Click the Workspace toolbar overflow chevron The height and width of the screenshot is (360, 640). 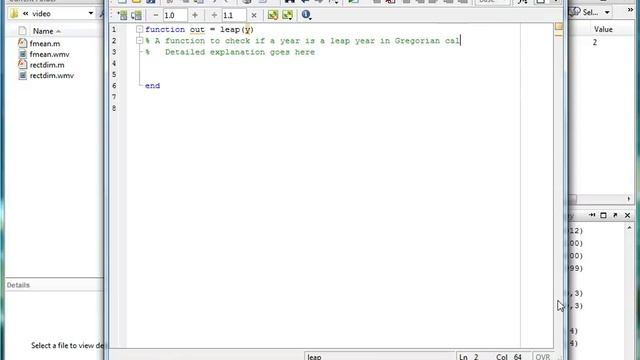630,10
